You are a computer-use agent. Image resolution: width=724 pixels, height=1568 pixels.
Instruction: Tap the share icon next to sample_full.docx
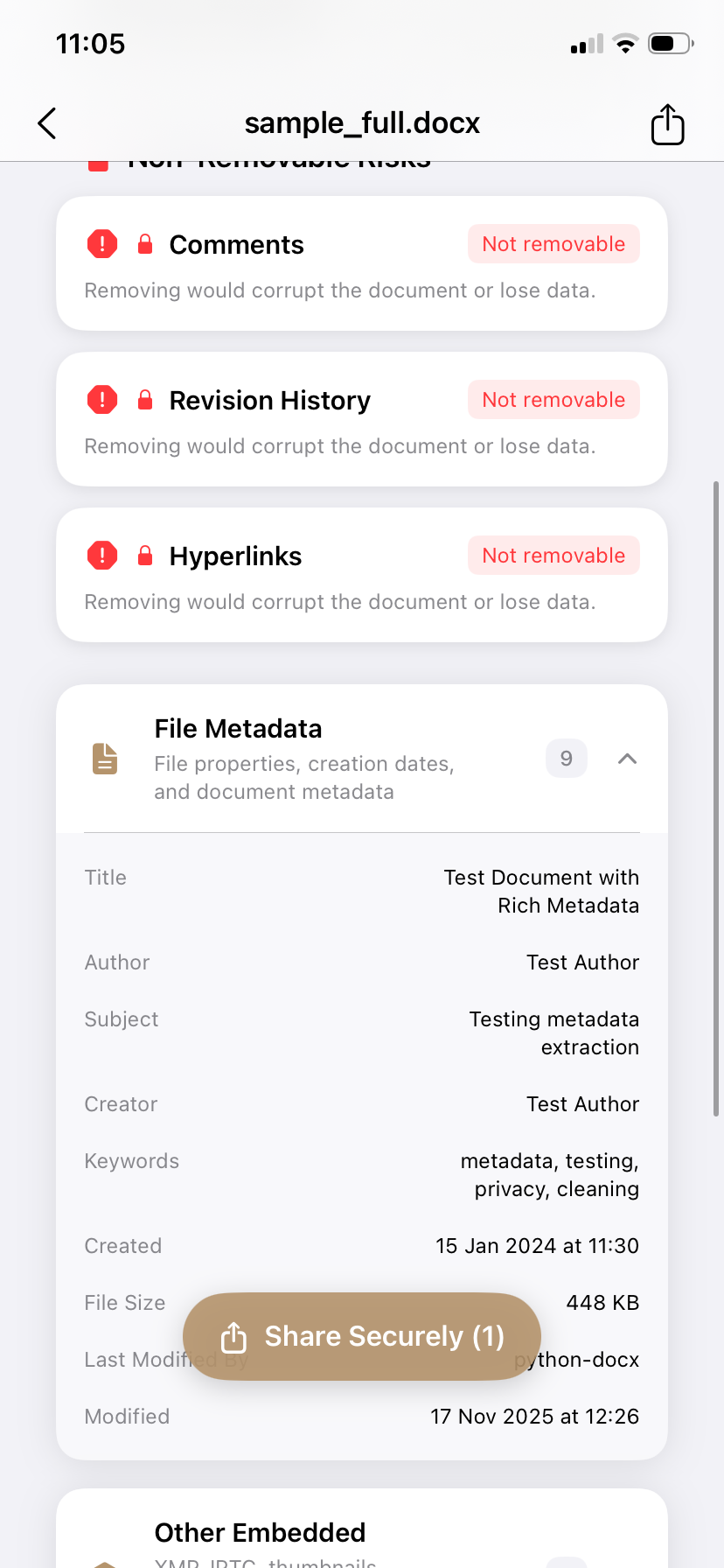667,123
